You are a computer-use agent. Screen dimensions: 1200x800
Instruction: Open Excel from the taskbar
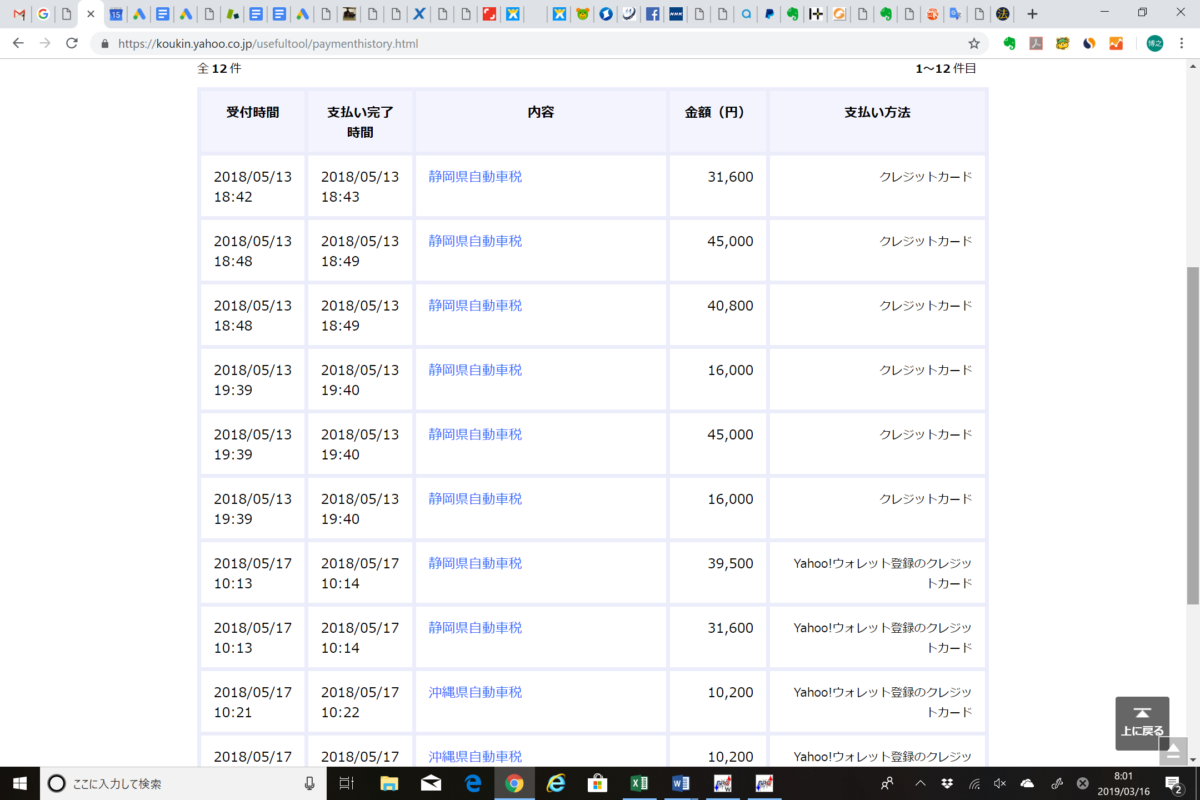coord(639,783)
